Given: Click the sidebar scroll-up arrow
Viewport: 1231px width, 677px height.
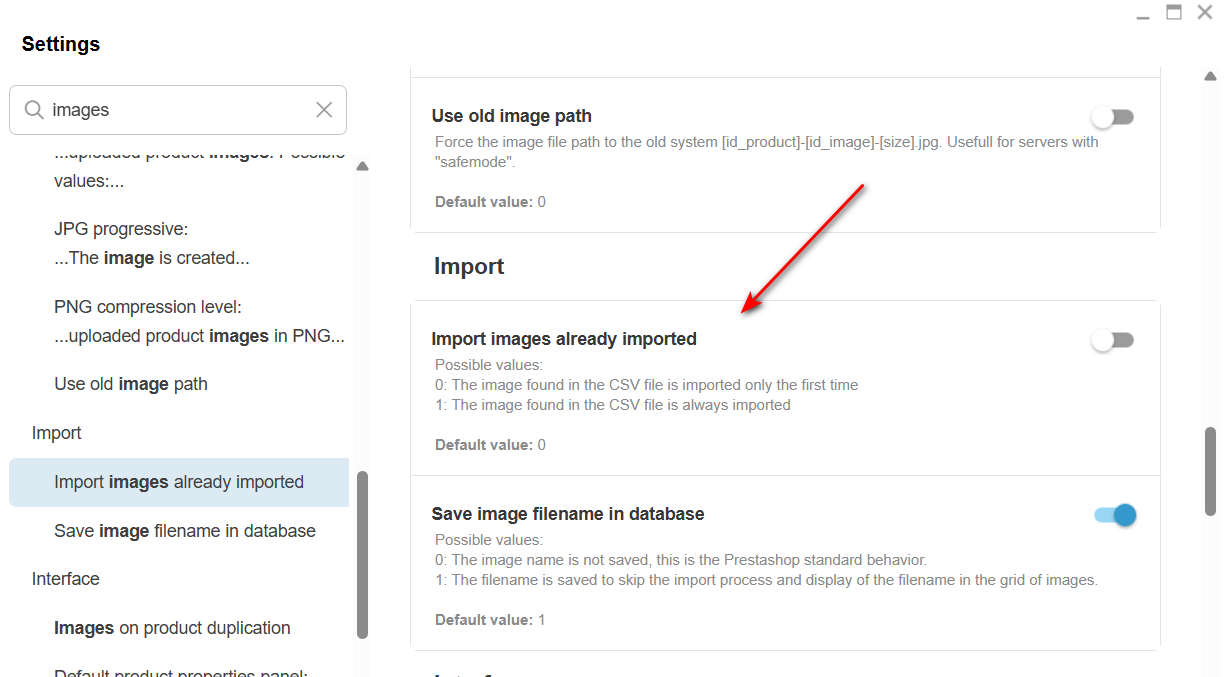Looking at the screenshot, I should 363,166.
